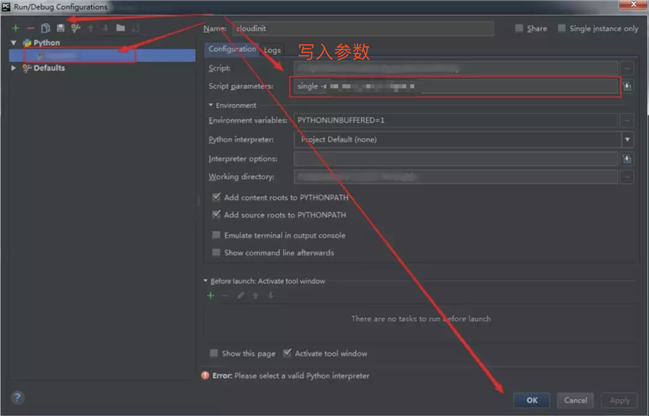The height and width of the screenshot is (416, 649).
Task: Toggle Single instance only
Action: click(562, 28)
